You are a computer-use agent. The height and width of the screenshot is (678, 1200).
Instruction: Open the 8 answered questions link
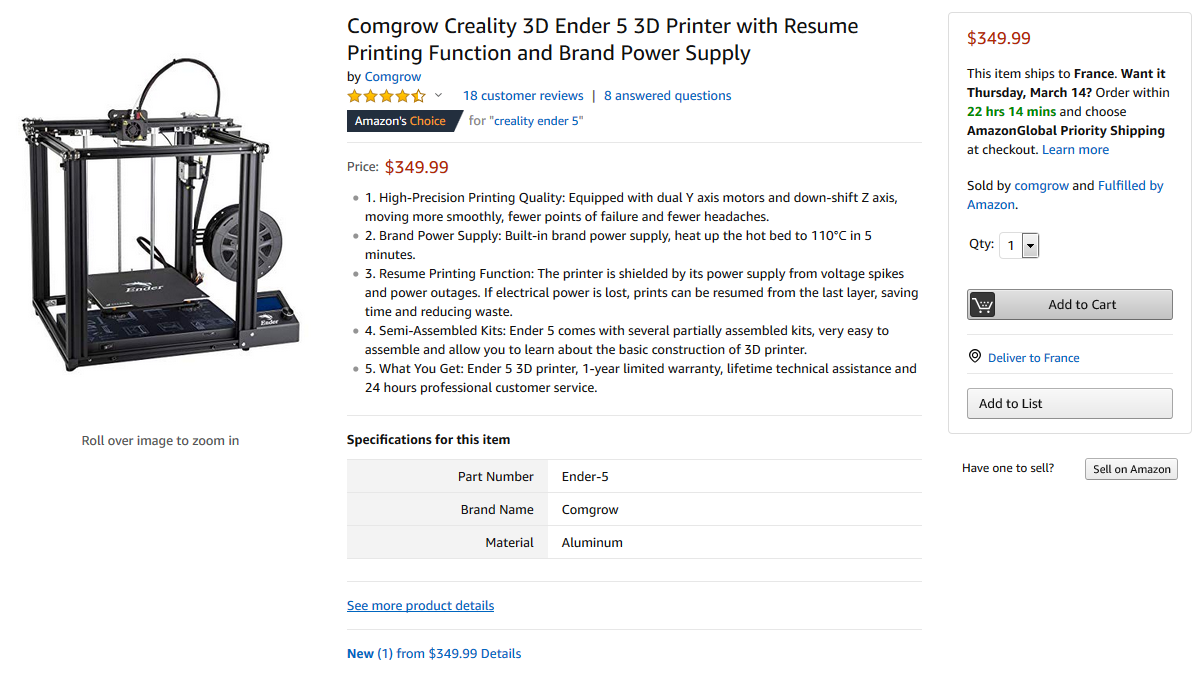(667, 96)
